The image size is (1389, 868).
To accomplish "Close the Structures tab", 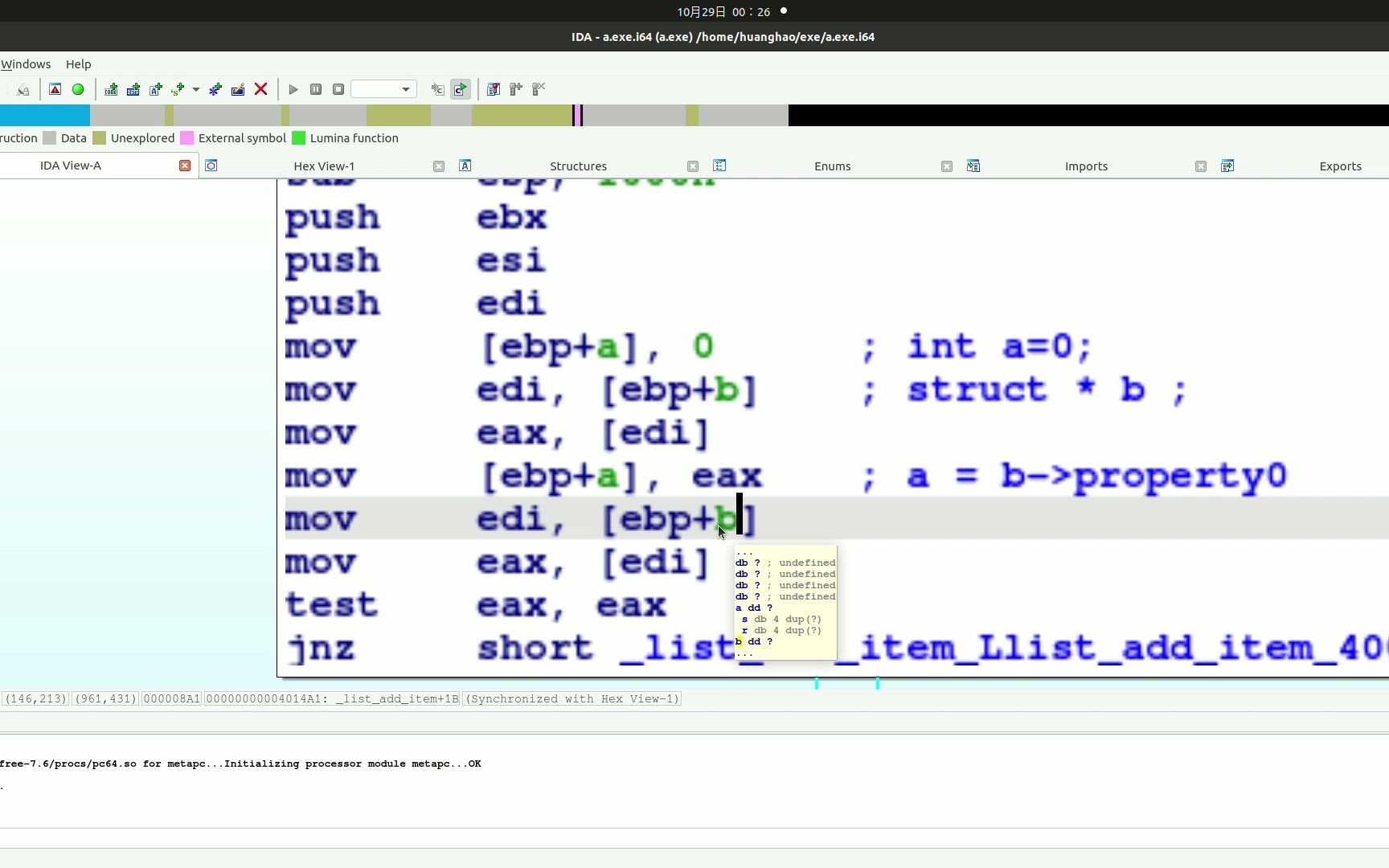I will pyautogui.click(x=693, y=166).
